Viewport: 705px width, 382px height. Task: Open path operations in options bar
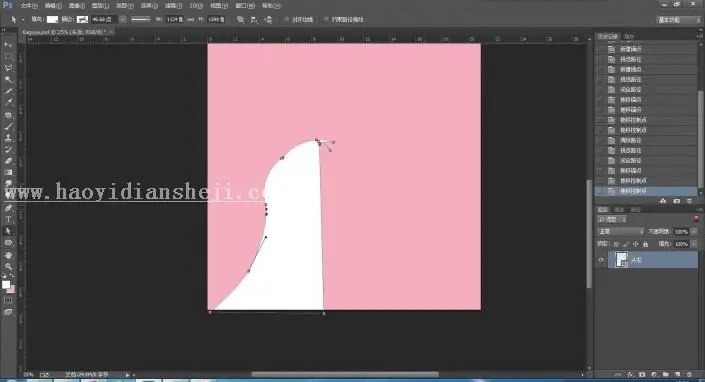(241, 19)
